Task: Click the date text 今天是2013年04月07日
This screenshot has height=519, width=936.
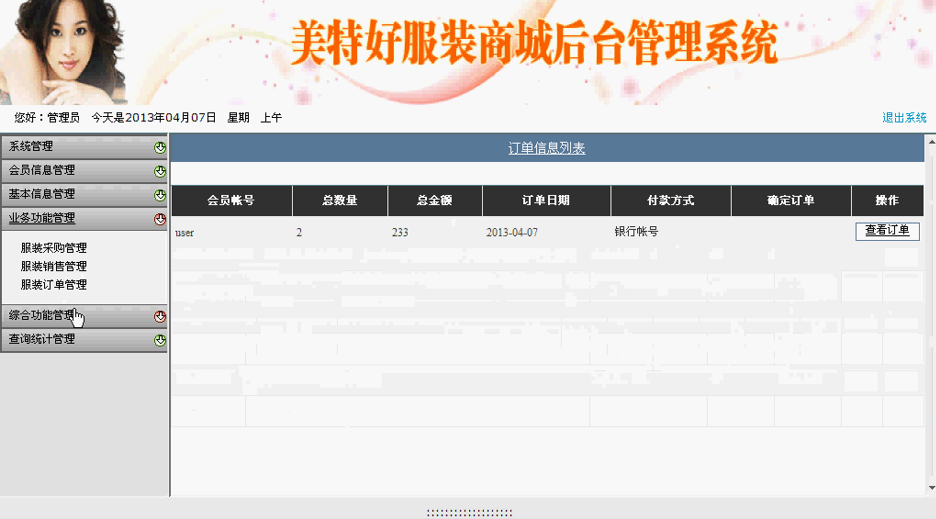Action: click(x=154, y=118)
